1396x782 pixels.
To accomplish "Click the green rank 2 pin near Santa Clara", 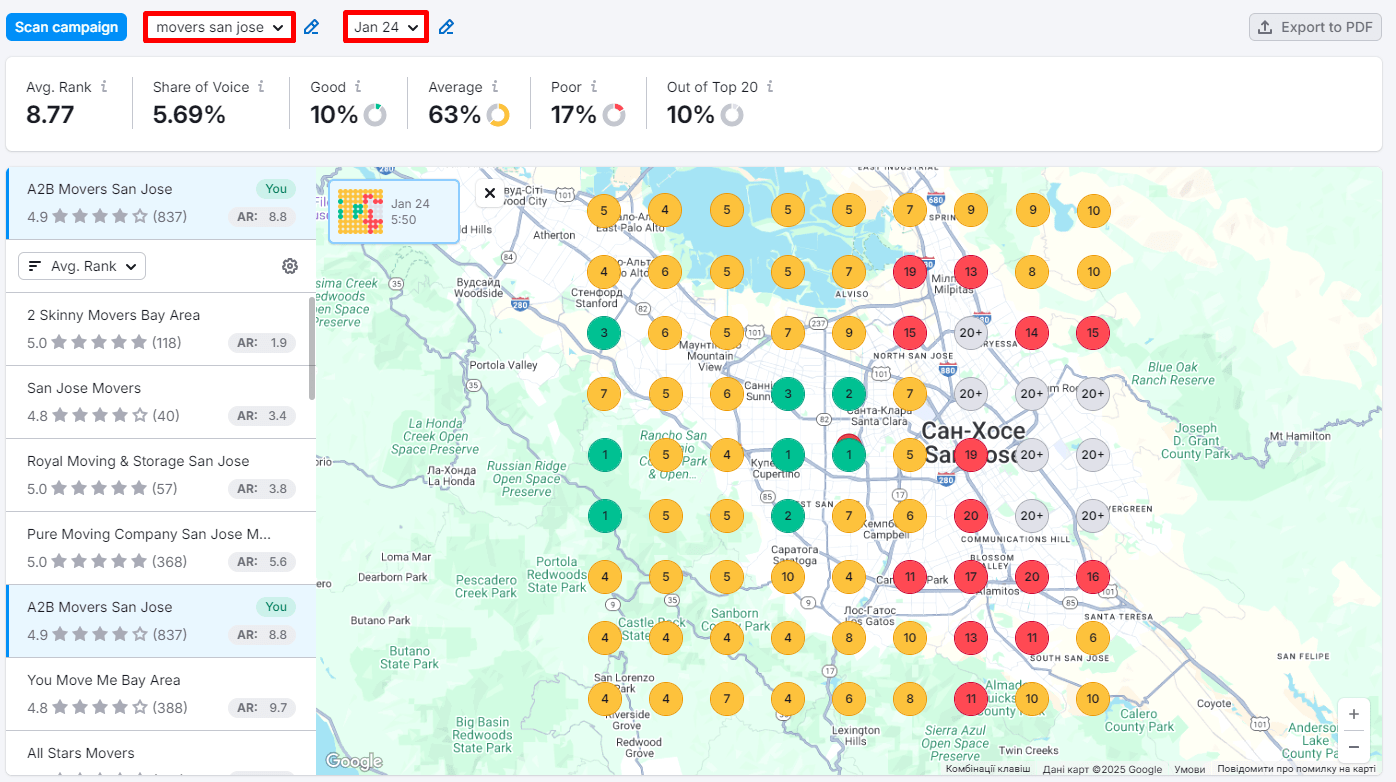I will pyautogui.click(x=849, y=394).
